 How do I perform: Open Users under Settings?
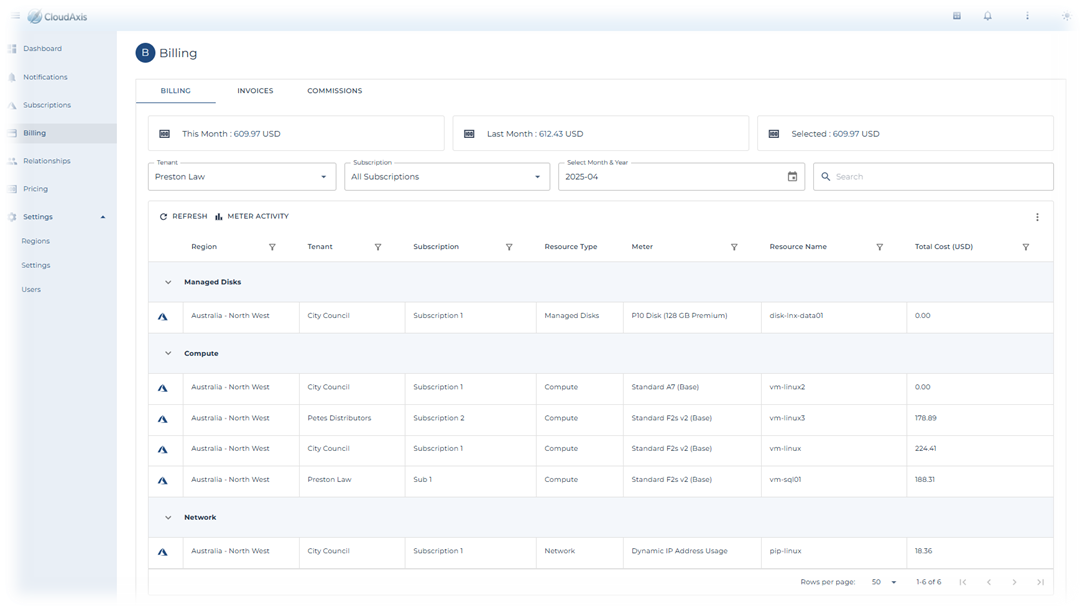[x=31, y=290]
